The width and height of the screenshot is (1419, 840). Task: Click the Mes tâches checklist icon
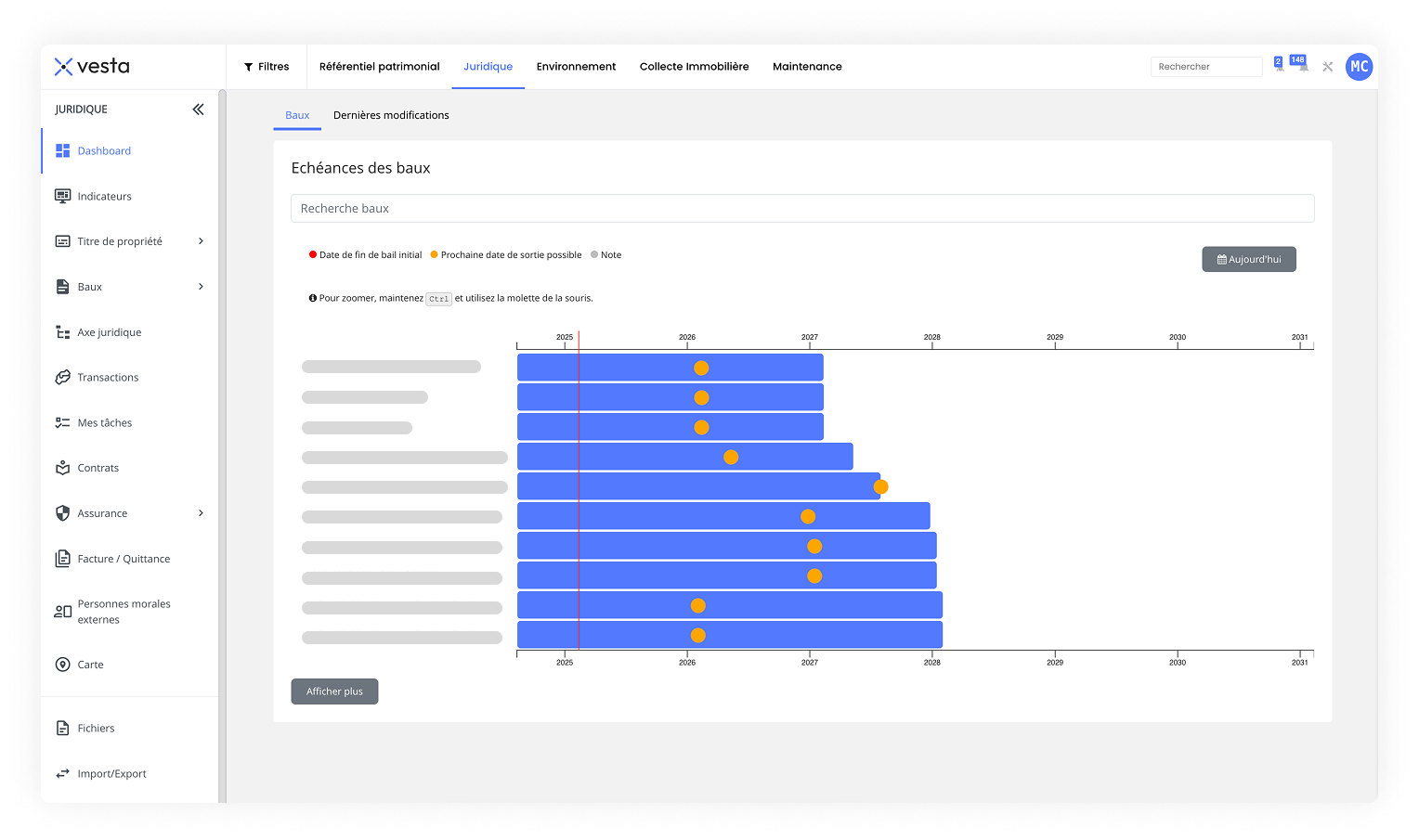(63, 423)
